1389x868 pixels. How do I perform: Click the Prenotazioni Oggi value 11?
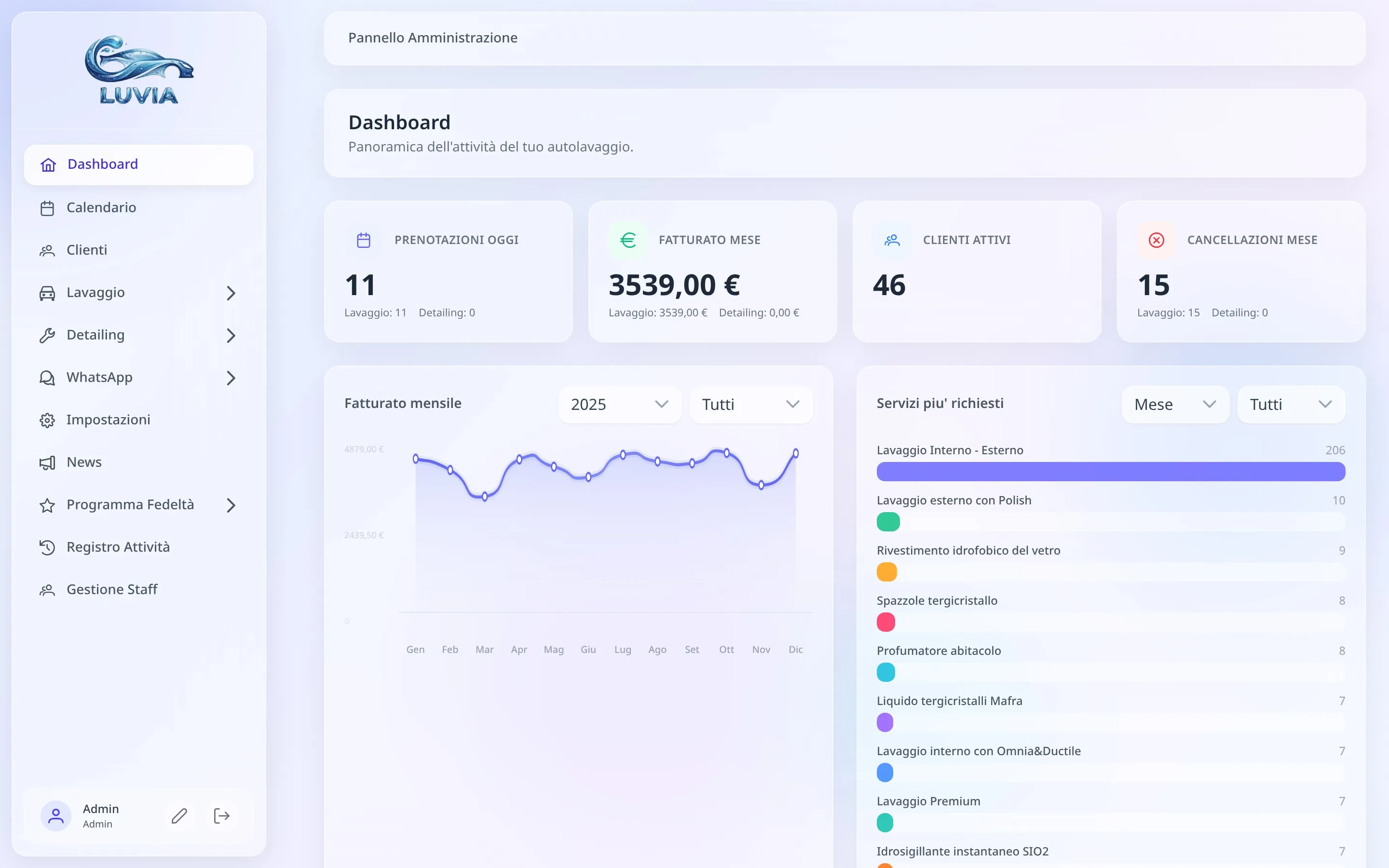pos(360,285)
